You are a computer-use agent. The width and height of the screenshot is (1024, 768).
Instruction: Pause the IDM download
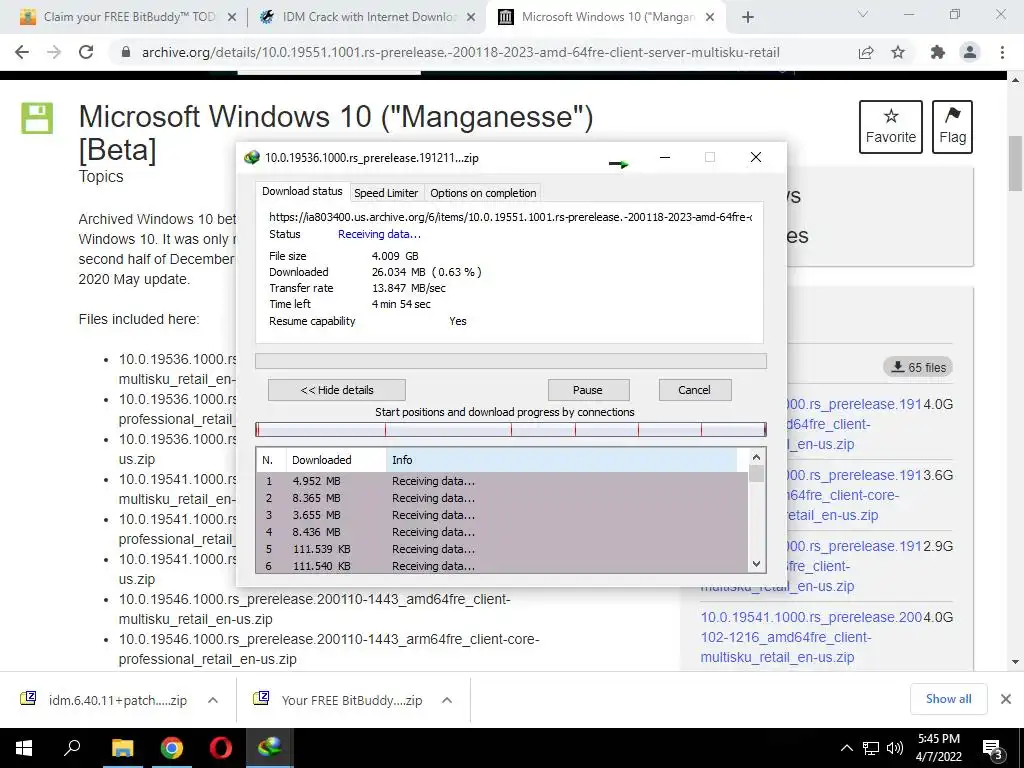coord(588,390)
